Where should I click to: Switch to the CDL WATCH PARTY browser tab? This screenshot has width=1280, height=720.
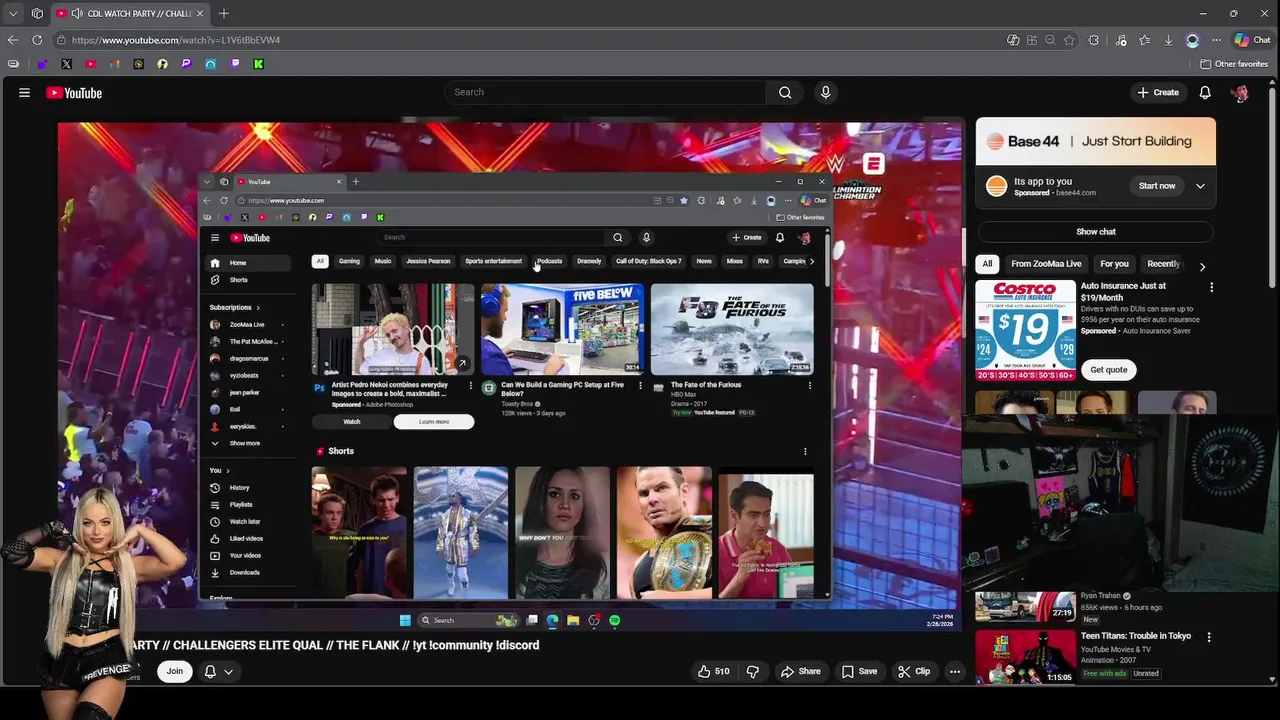click(x=128, y=13)
